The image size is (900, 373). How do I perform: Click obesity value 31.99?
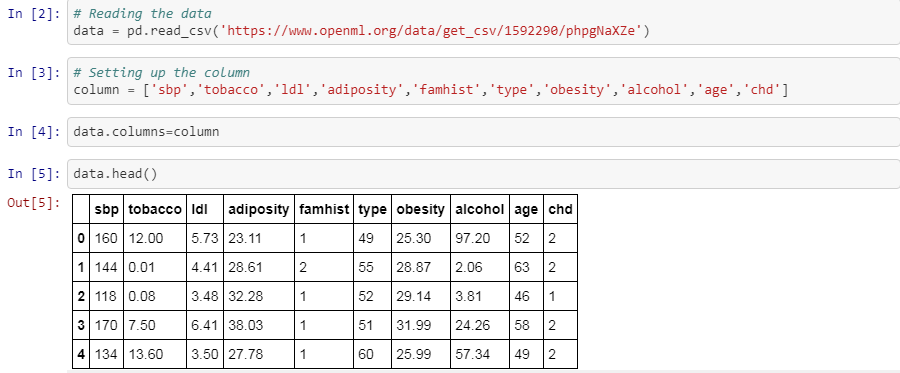pyautogui.click(x=414, y=325)
